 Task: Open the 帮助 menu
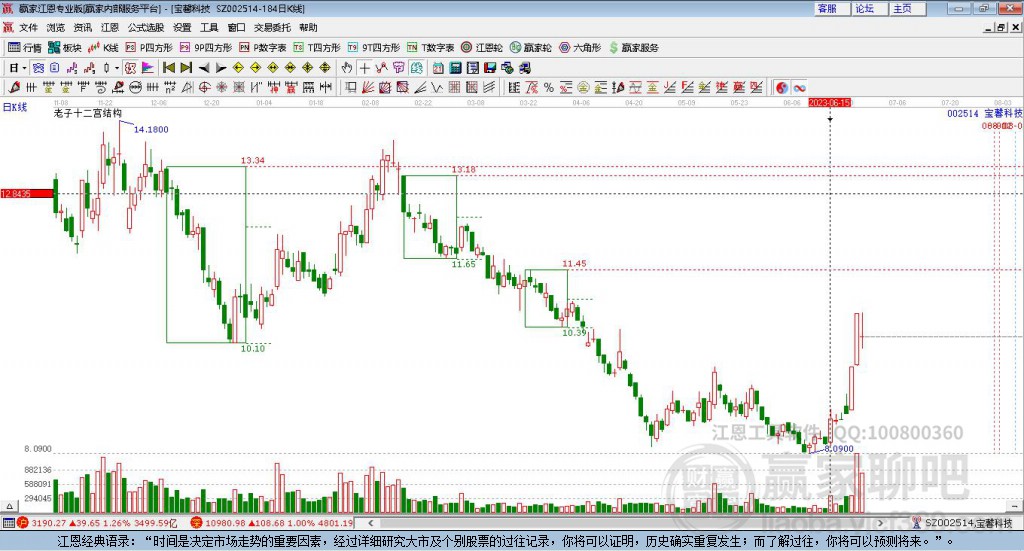pyautogui.click(x=308, y=27)
